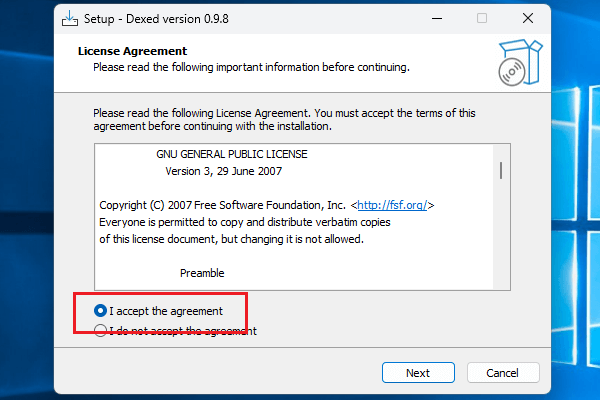Screen dimensions: 600x400
Task: Click the "Preamble" heading in license text
Action: pos(202,273)
